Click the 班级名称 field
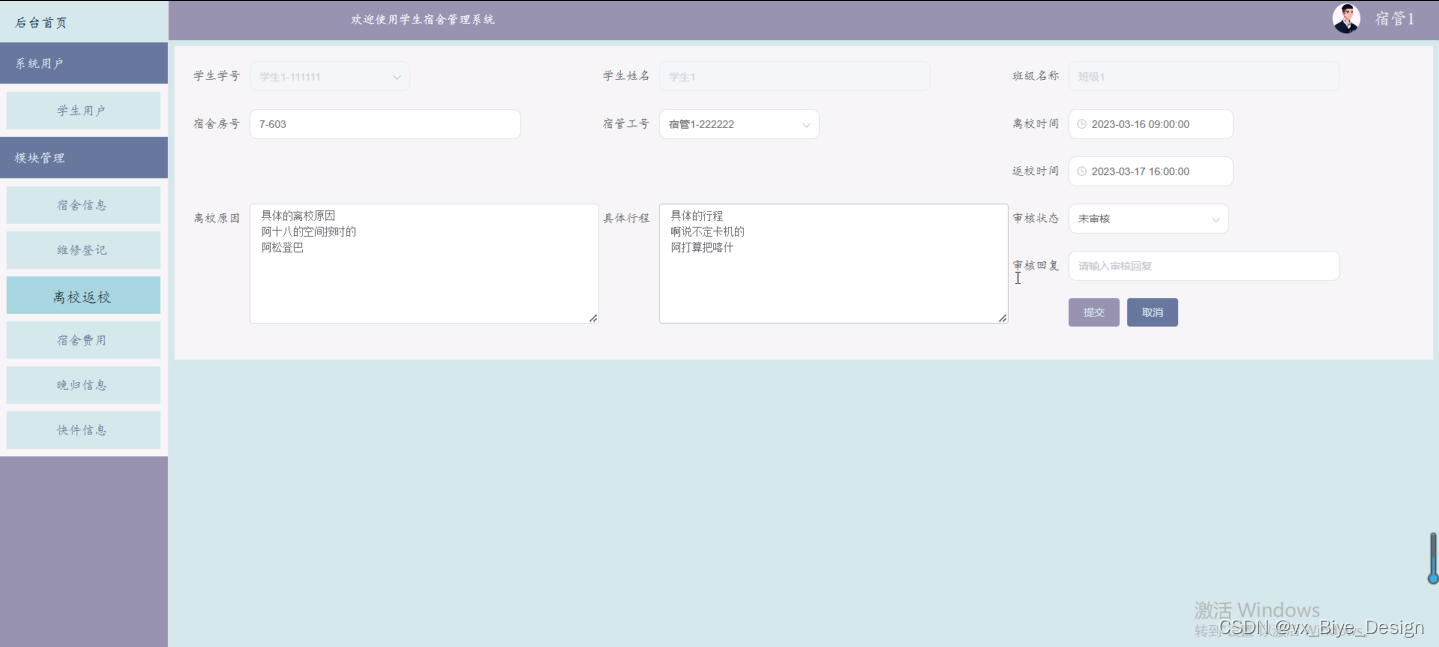This screenshot has height=647, width=1439. click(x=1204, y=76)
